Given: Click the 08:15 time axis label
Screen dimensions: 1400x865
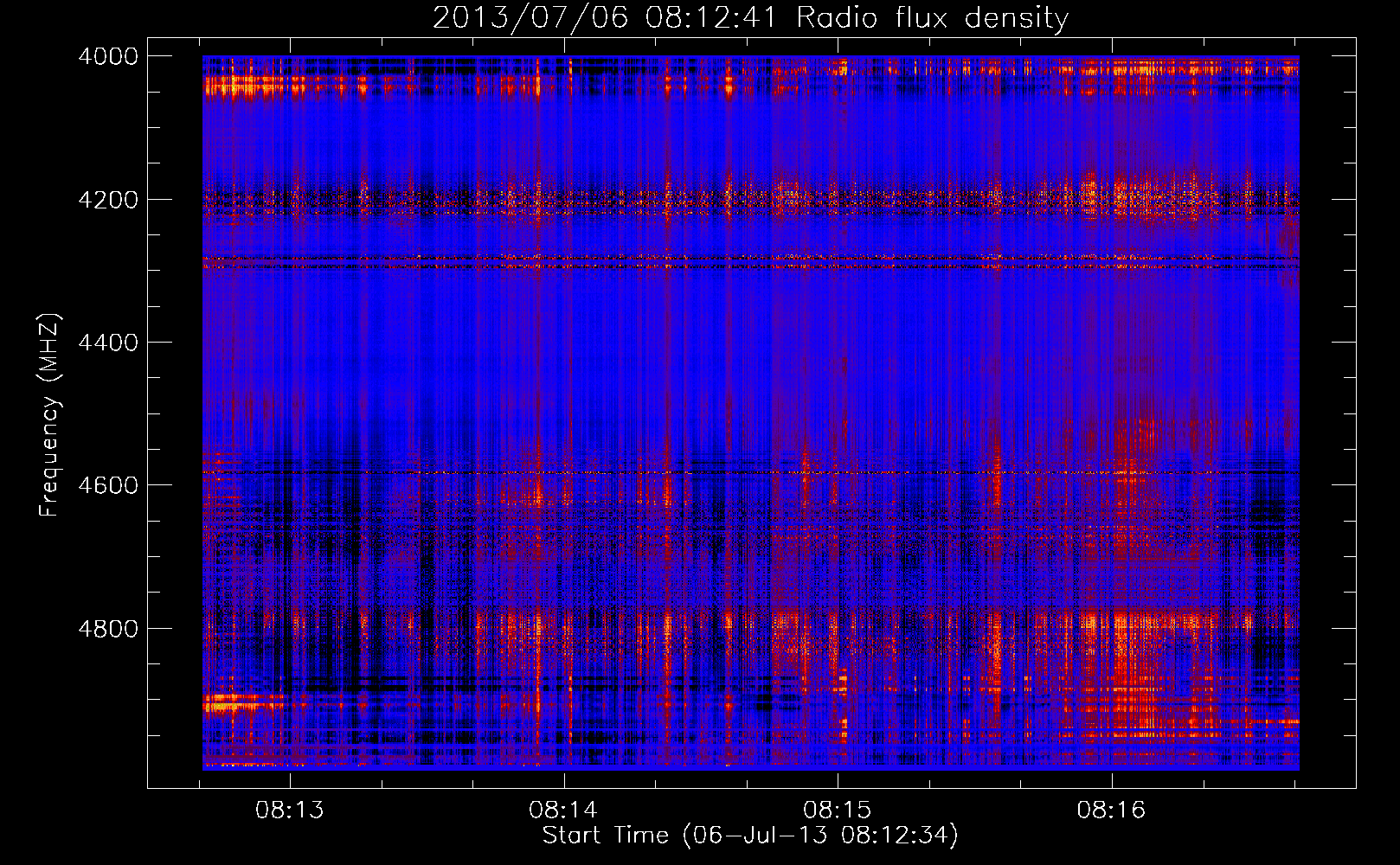Looking at the screenshot, I should [x=837, y=810].
